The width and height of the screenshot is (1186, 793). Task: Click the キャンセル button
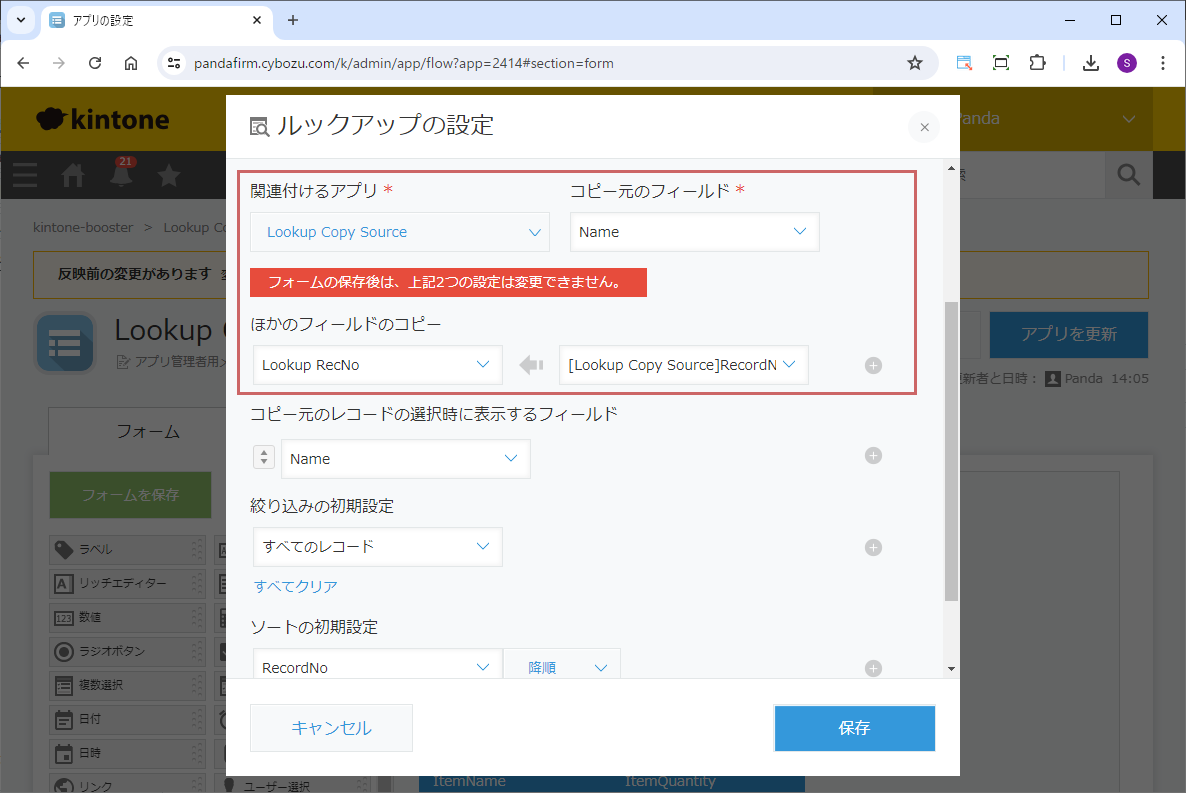click(331, 728)
